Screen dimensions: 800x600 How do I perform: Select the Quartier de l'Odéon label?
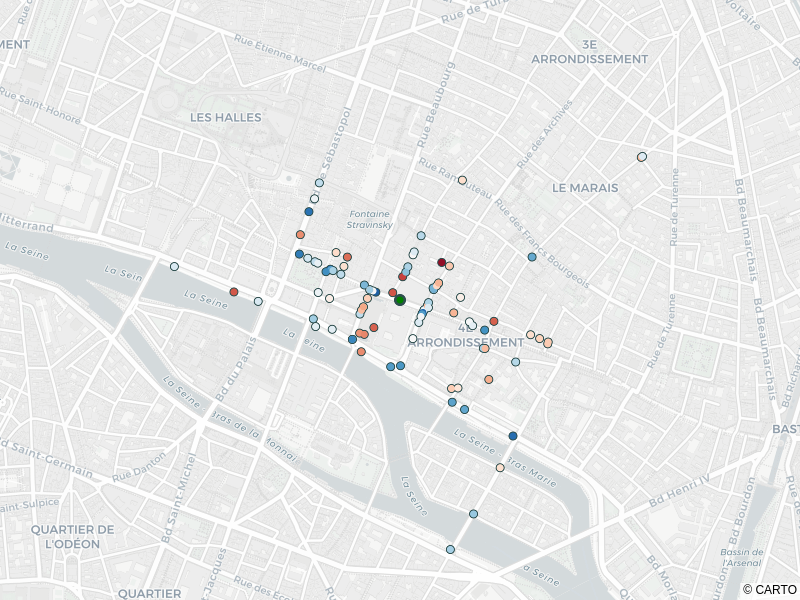tap(72, 536)
